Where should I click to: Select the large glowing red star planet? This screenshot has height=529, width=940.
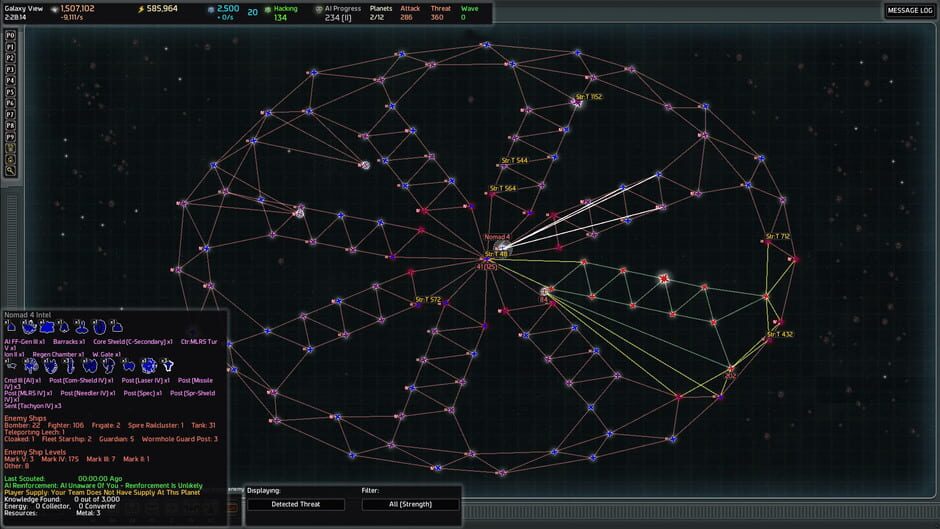(664, 278)
